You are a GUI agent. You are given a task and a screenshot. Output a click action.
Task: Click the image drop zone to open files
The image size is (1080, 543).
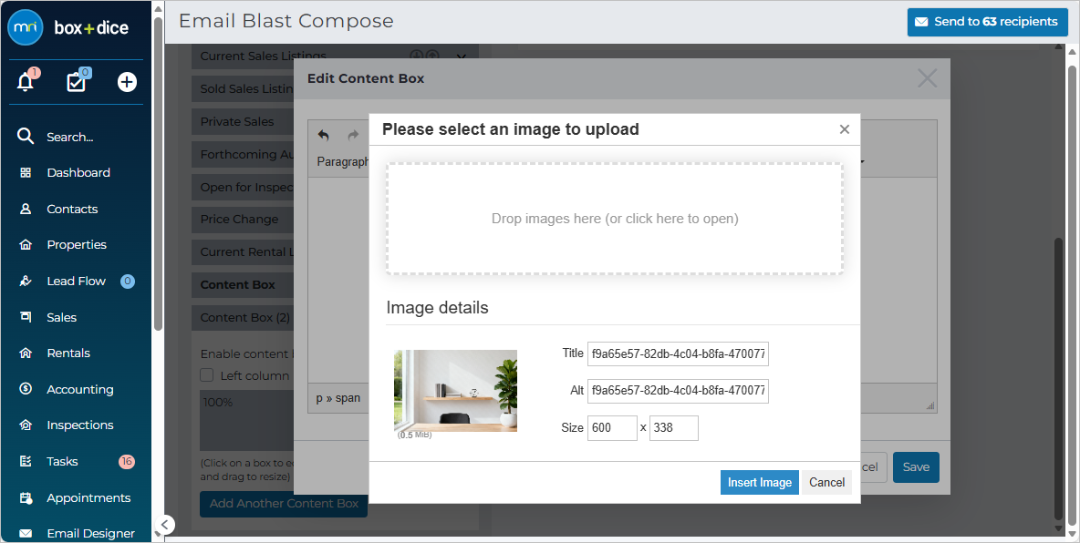coord(614,218)
